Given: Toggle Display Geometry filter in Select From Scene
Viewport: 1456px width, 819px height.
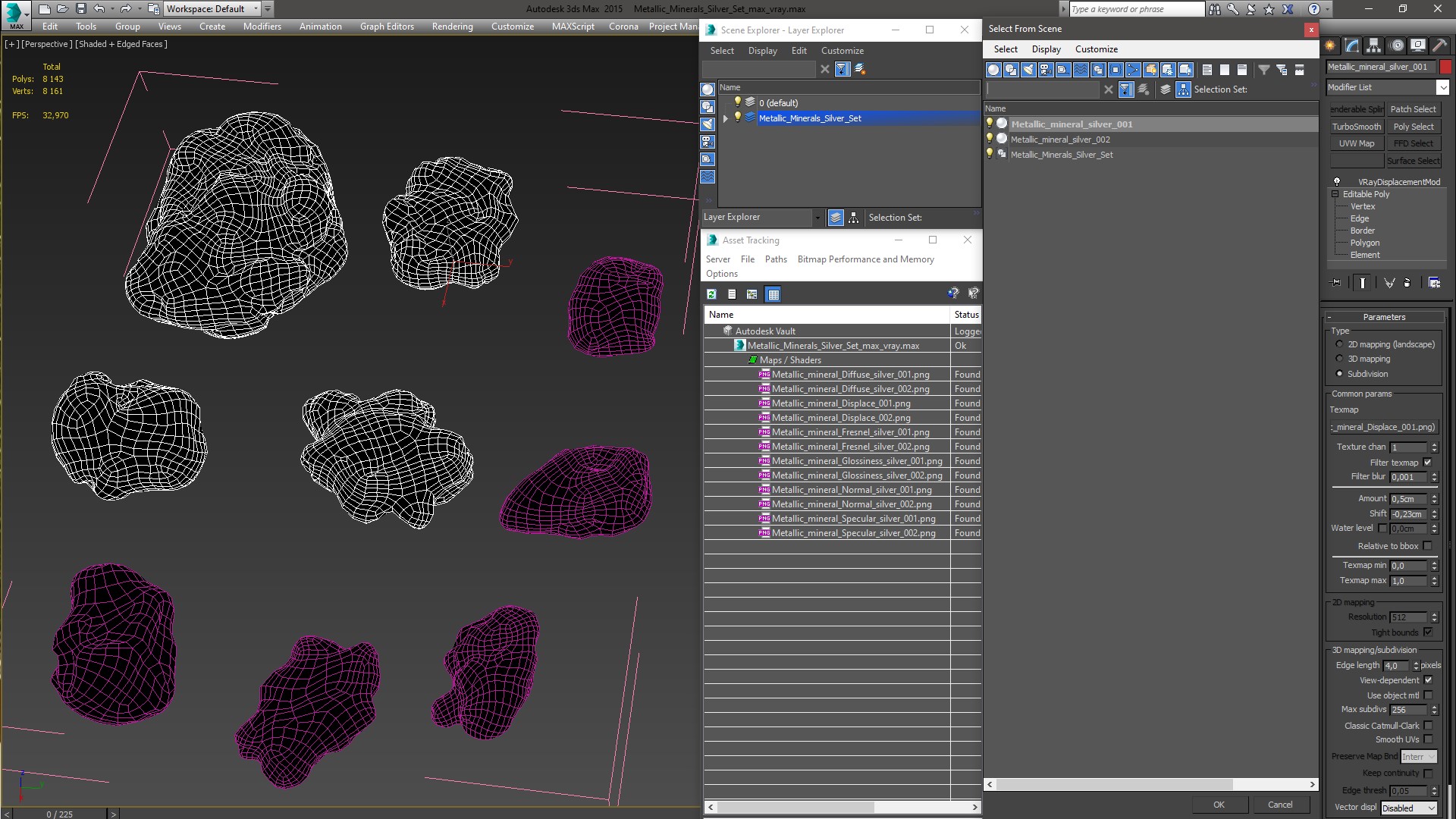Looking at the screenshot, I should tap(993, 70).
